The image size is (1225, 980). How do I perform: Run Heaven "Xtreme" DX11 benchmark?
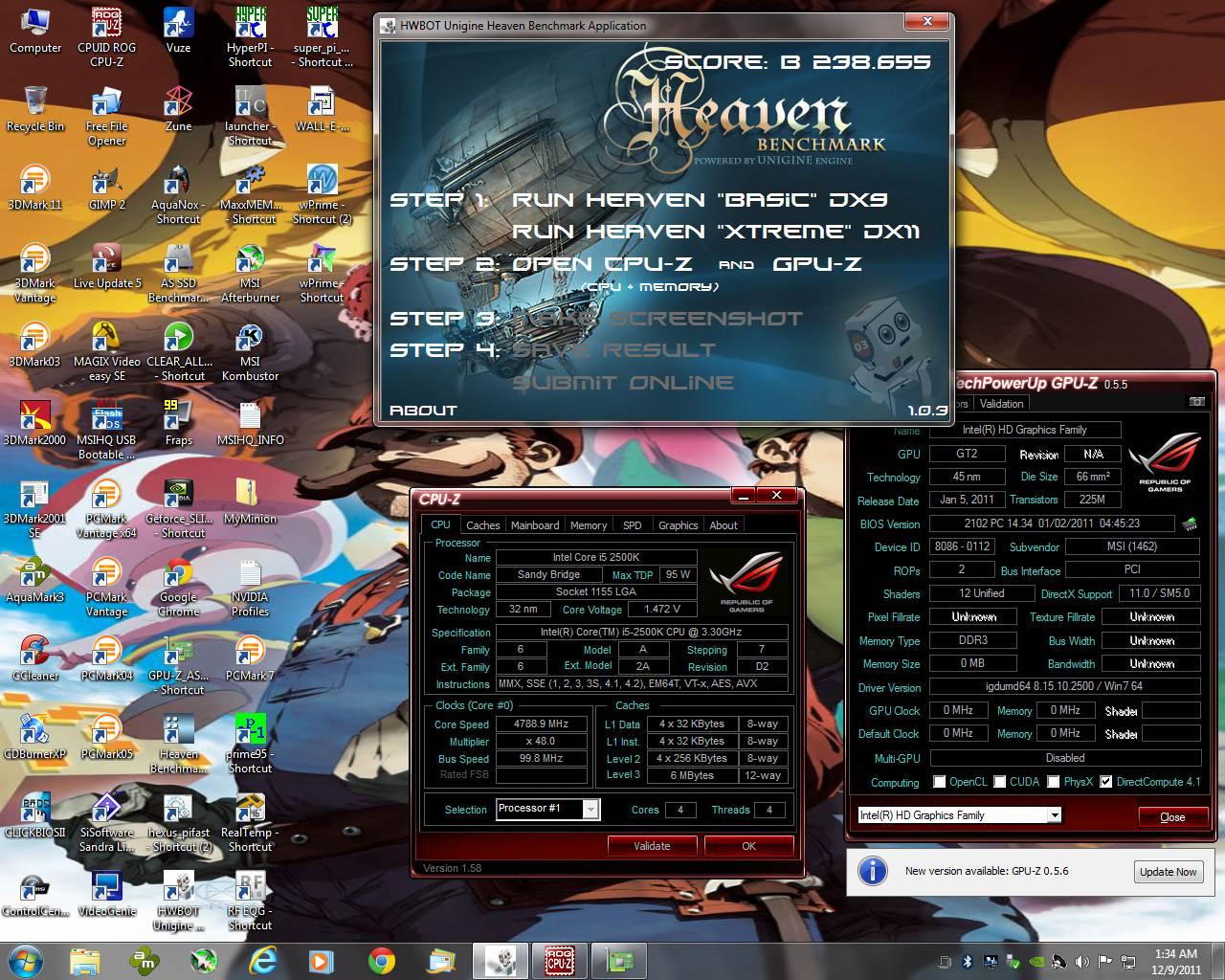pyautogui.click(x=716, y=232)
